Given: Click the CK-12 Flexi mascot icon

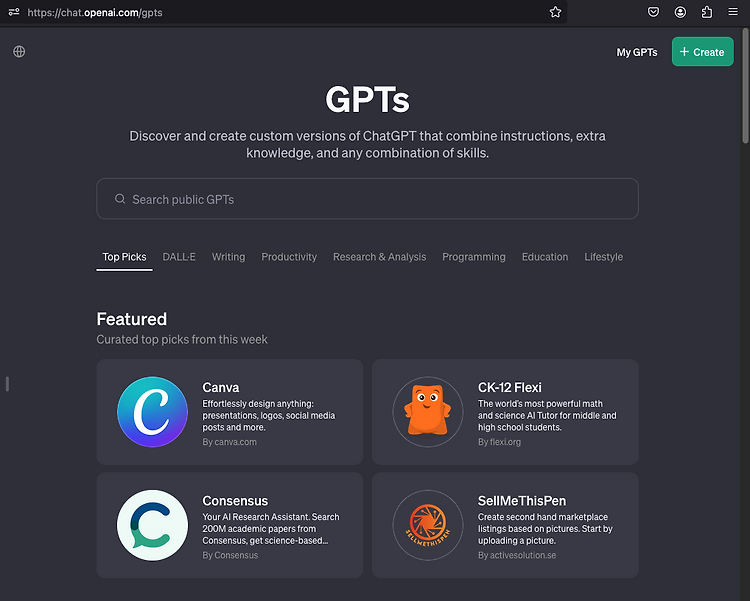Looking at the screenshot, I should click(428, 412).
